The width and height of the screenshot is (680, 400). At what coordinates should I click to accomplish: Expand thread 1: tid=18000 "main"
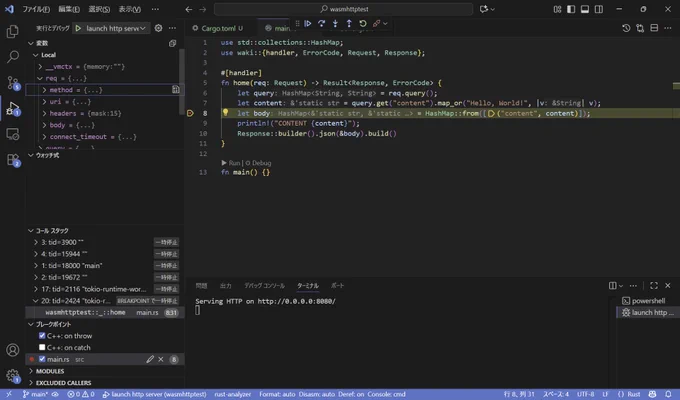click(x=36, y=266)
